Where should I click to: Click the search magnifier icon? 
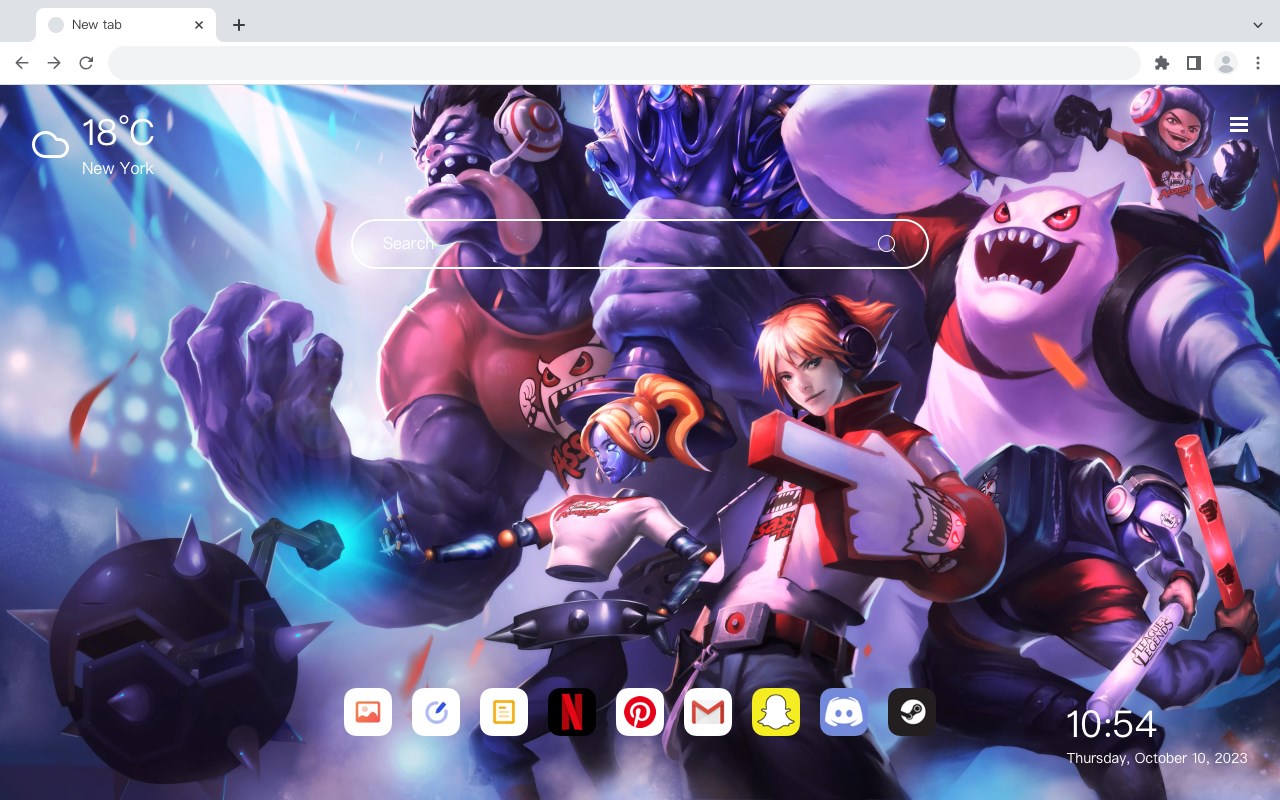tap(886, 244)
